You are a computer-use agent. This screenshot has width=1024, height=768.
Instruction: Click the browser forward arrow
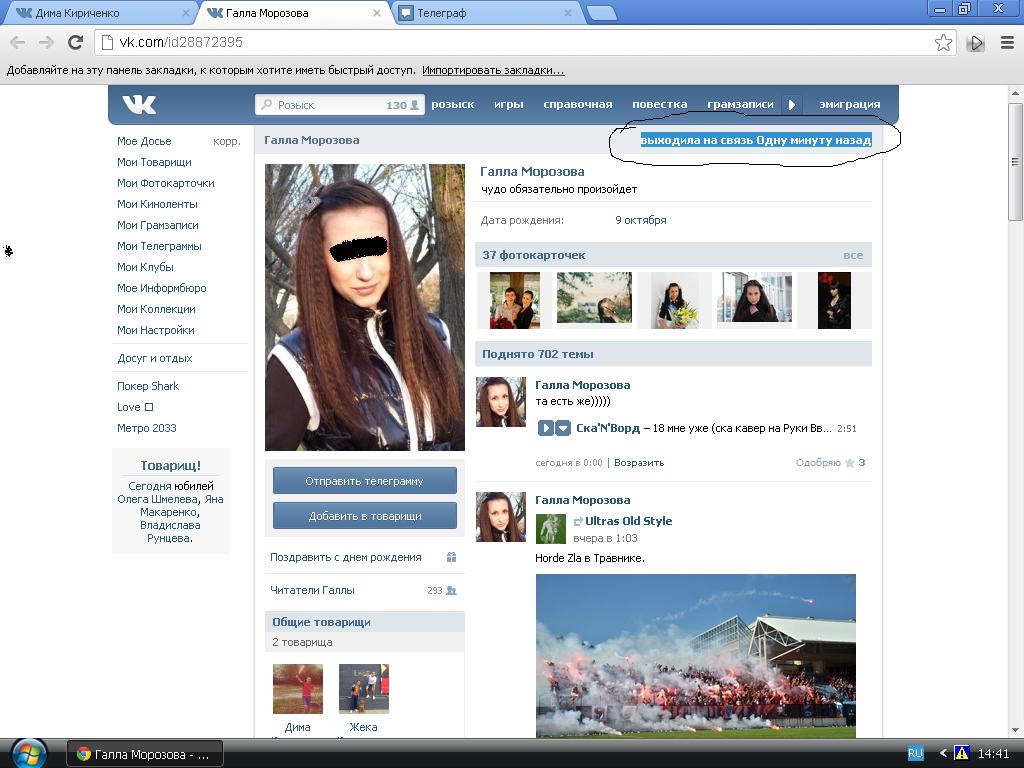(x=46, y=42)
